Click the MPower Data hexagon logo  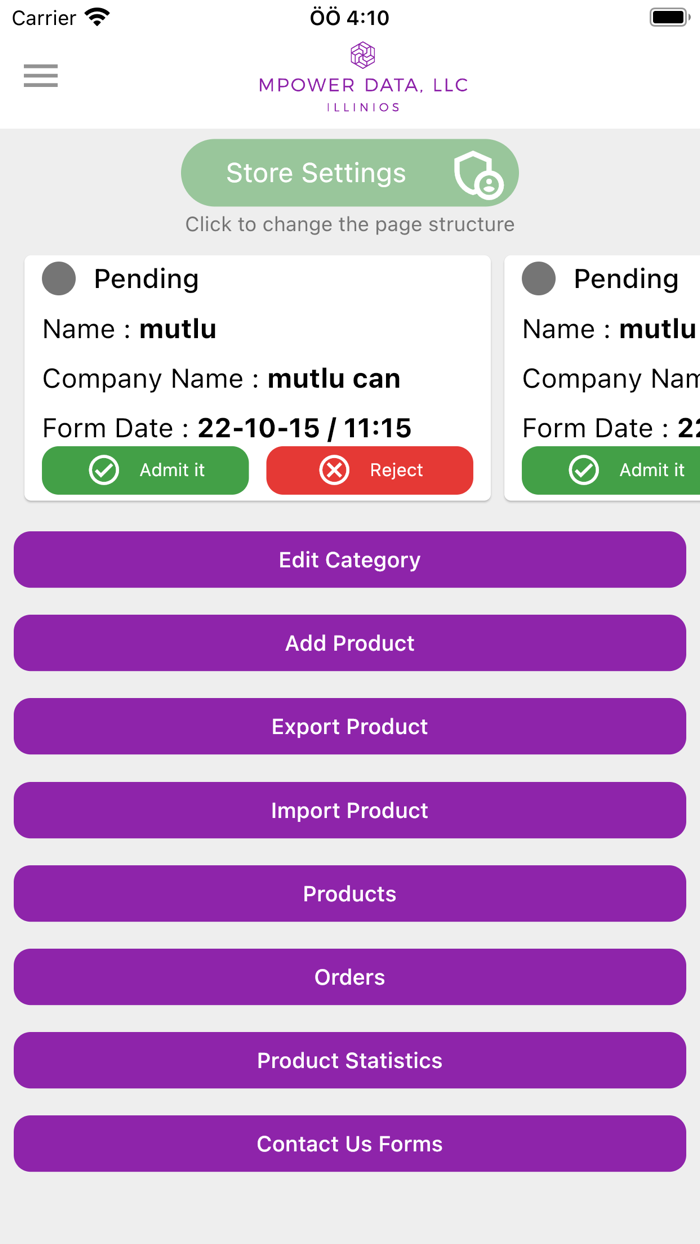(x=363, y=55)
